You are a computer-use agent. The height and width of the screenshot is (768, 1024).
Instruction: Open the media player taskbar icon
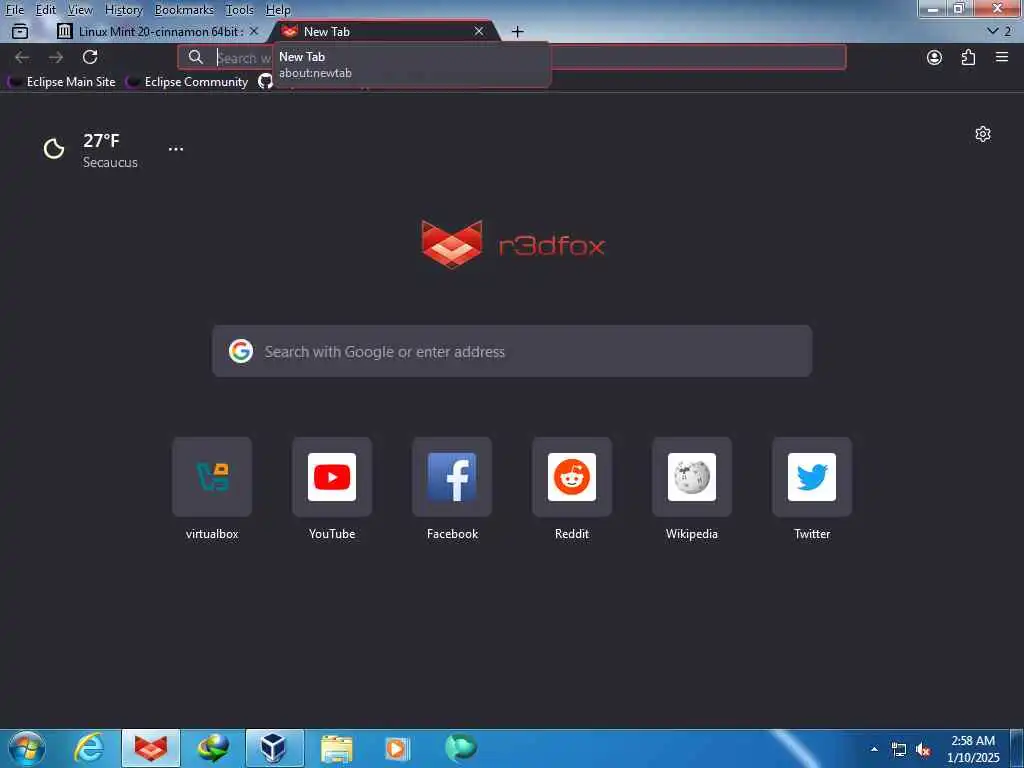coord(397,748)
